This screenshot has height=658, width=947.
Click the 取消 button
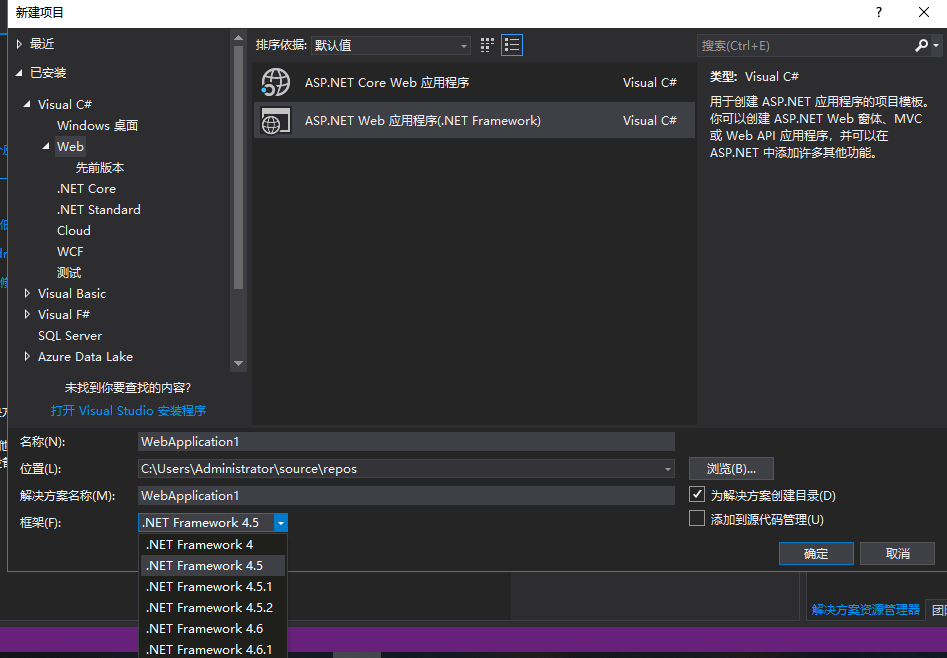point(897,553)
